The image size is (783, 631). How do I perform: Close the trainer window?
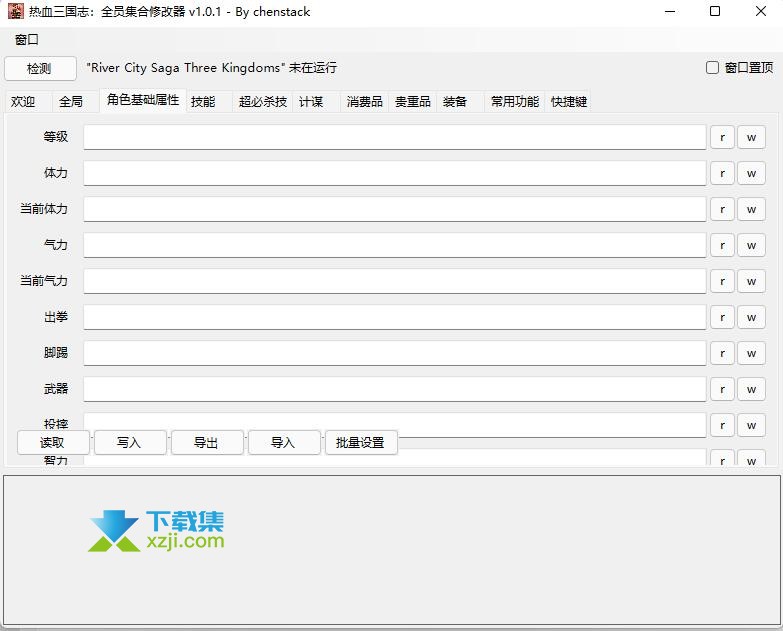coord(761,11)
